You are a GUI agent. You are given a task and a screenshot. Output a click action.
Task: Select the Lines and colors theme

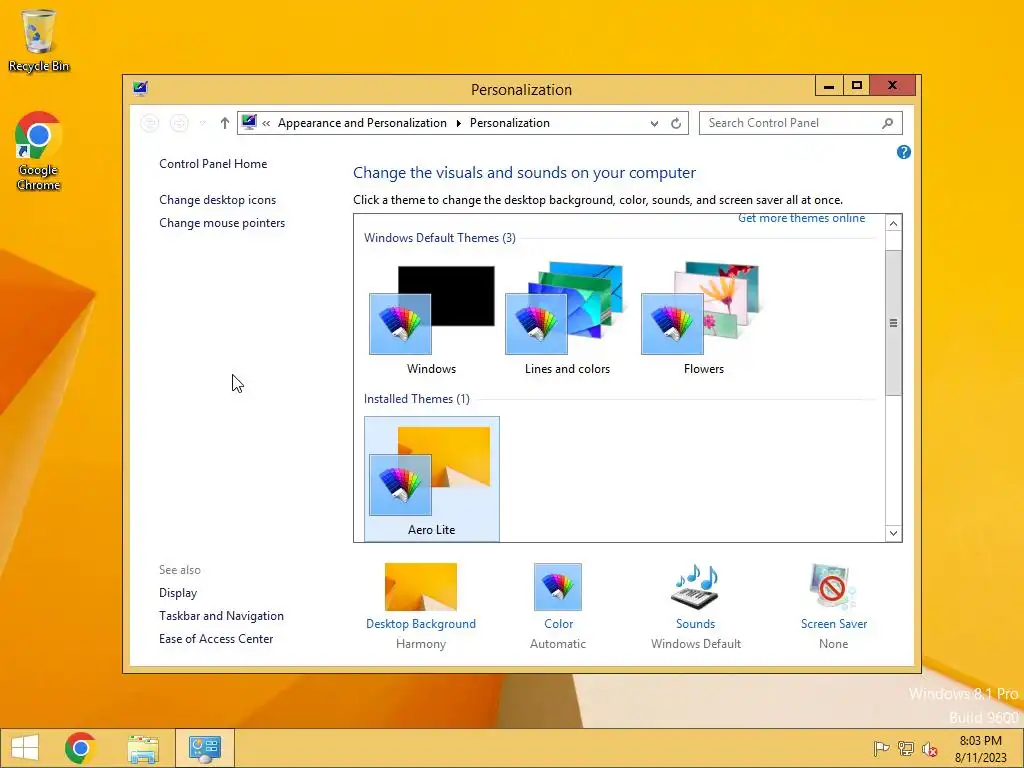click(x=568, y=319)
